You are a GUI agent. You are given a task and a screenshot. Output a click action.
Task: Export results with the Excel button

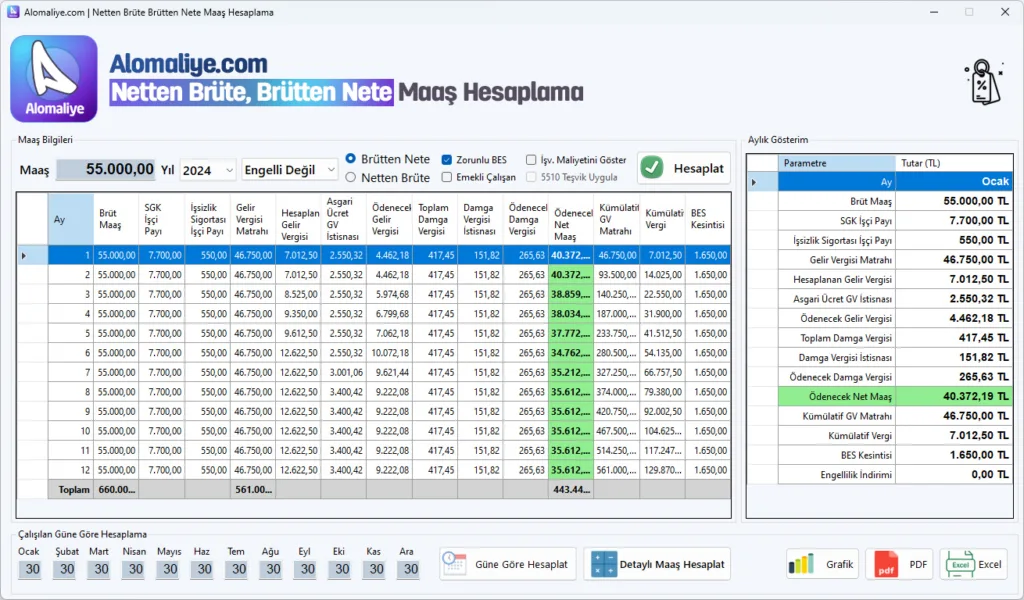(x=973, y=564)
